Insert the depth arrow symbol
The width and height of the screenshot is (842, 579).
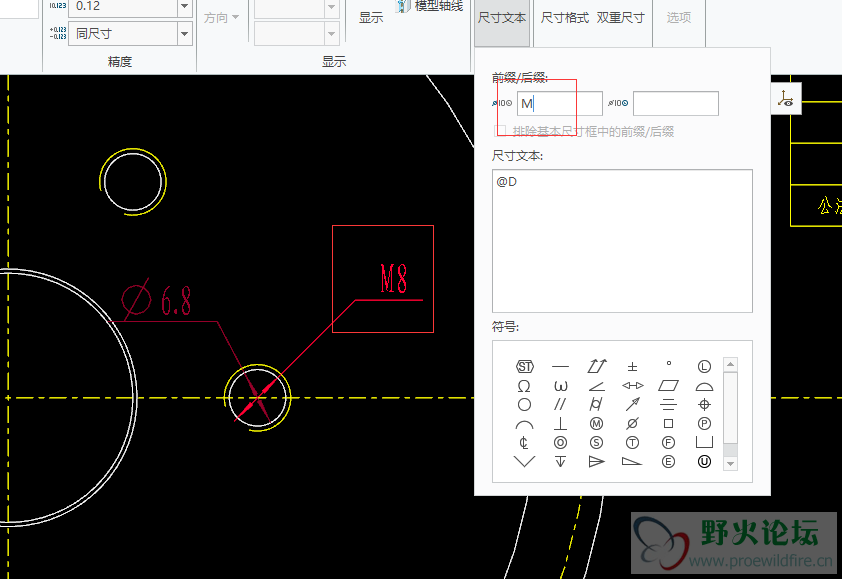point(560,461)
